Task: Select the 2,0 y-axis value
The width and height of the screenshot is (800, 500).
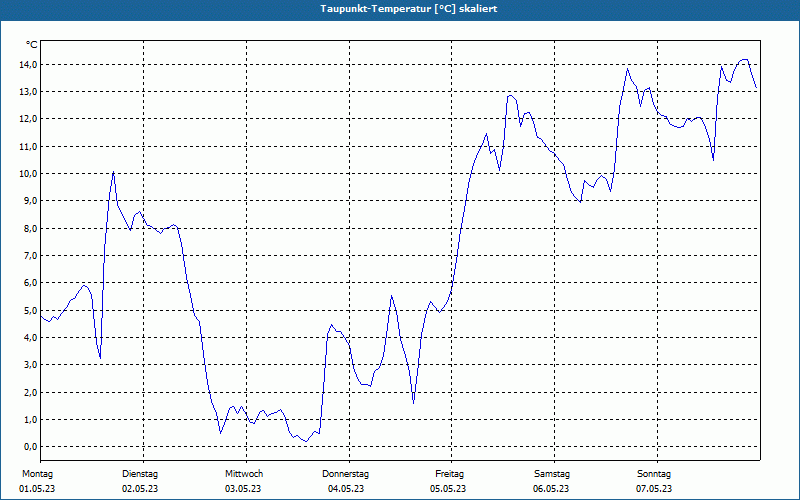Action: click(30, 392)
